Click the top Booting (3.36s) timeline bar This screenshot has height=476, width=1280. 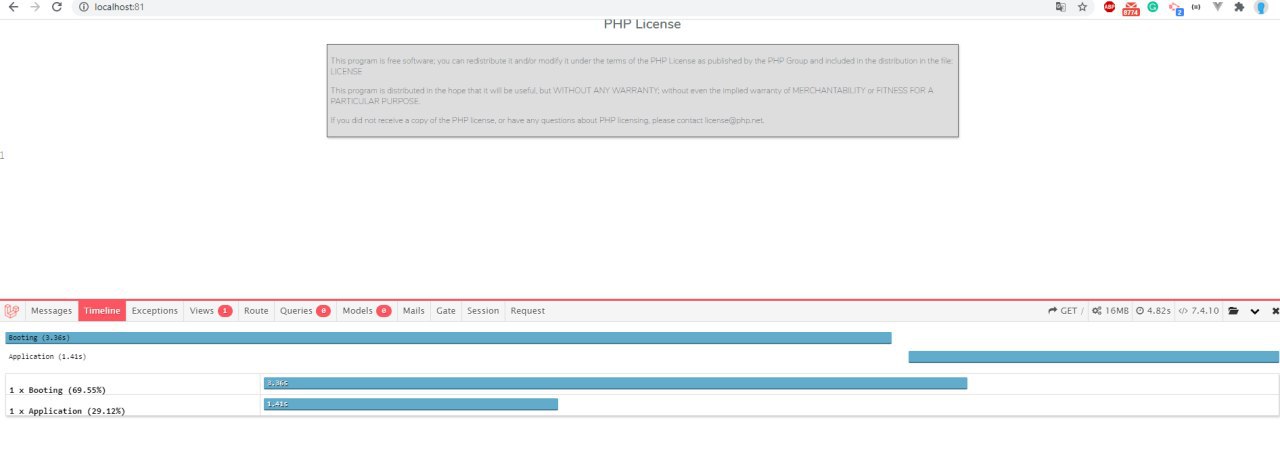448,338
